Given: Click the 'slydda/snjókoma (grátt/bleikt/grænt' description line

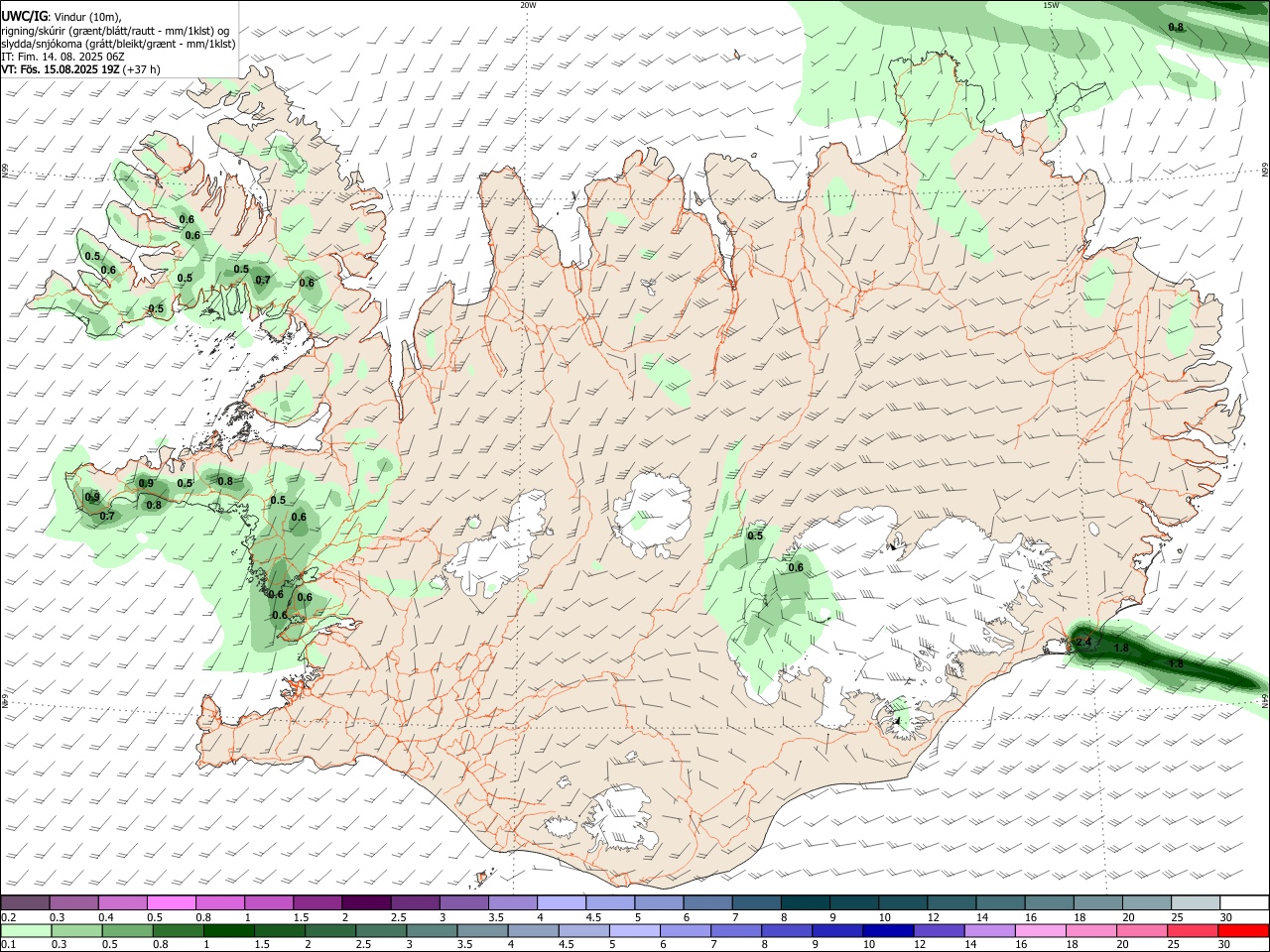Looking at the screenshot, I should [117, 44].
